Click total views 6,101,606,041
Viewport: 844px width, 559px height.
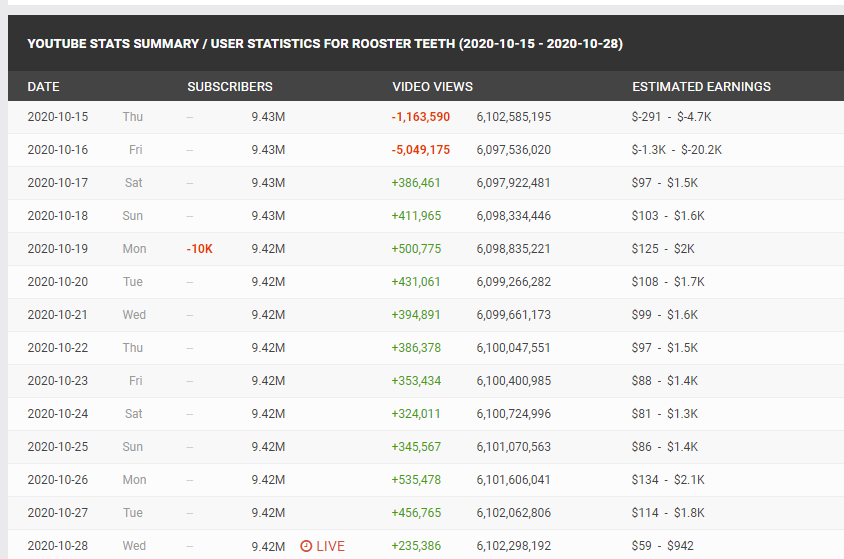point(514,480)
